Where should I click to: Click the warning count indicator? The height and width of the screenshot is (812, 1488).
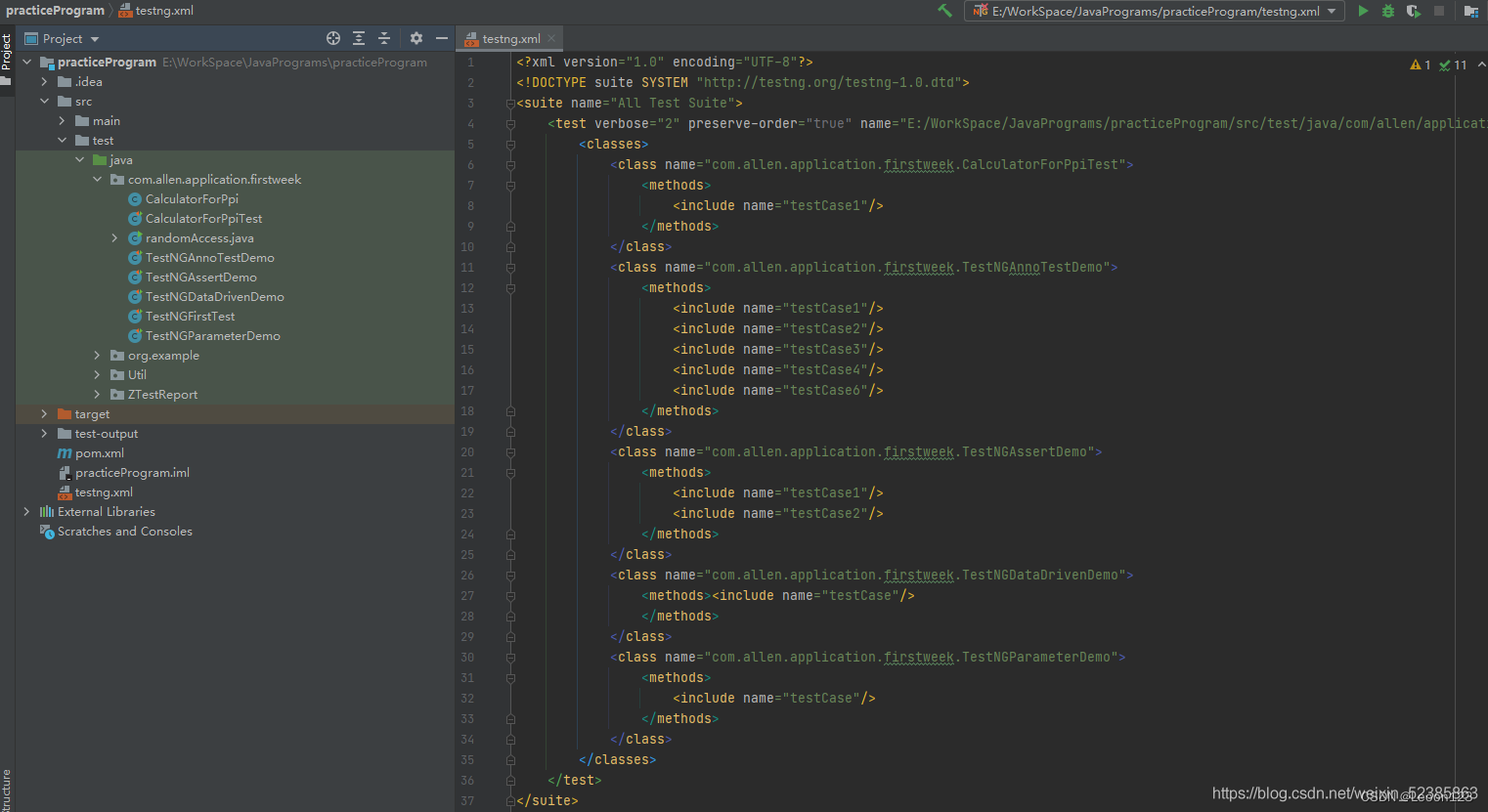(1420, 64)
